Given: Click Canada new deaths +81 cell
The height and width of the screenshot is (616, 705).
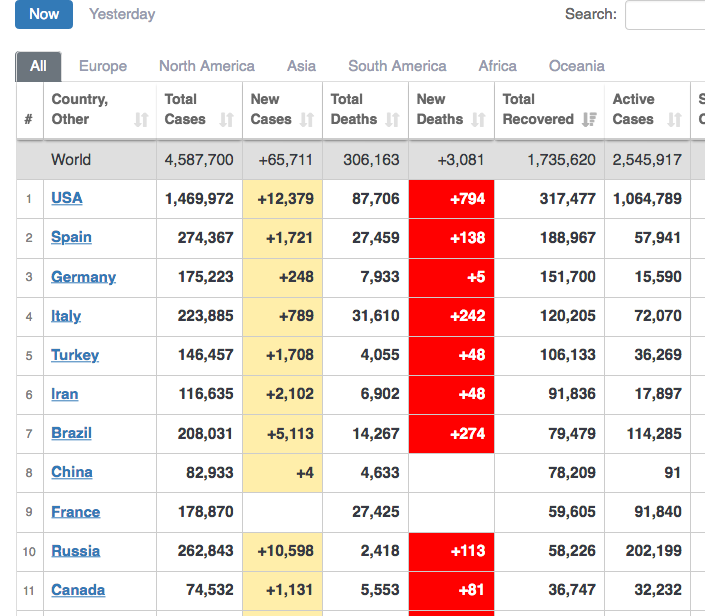Looking at the screenshot, I should [451, 591].
